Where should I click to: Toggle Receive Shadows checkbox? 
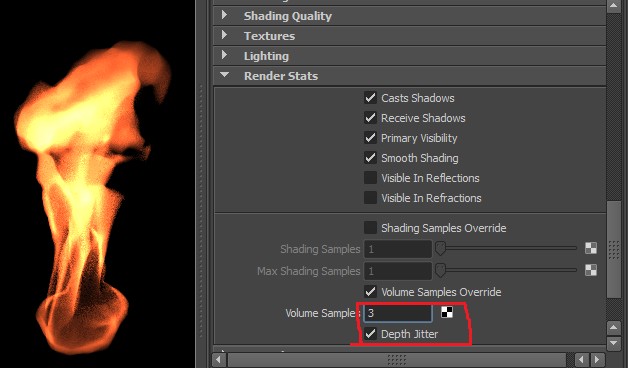point(370,118)
